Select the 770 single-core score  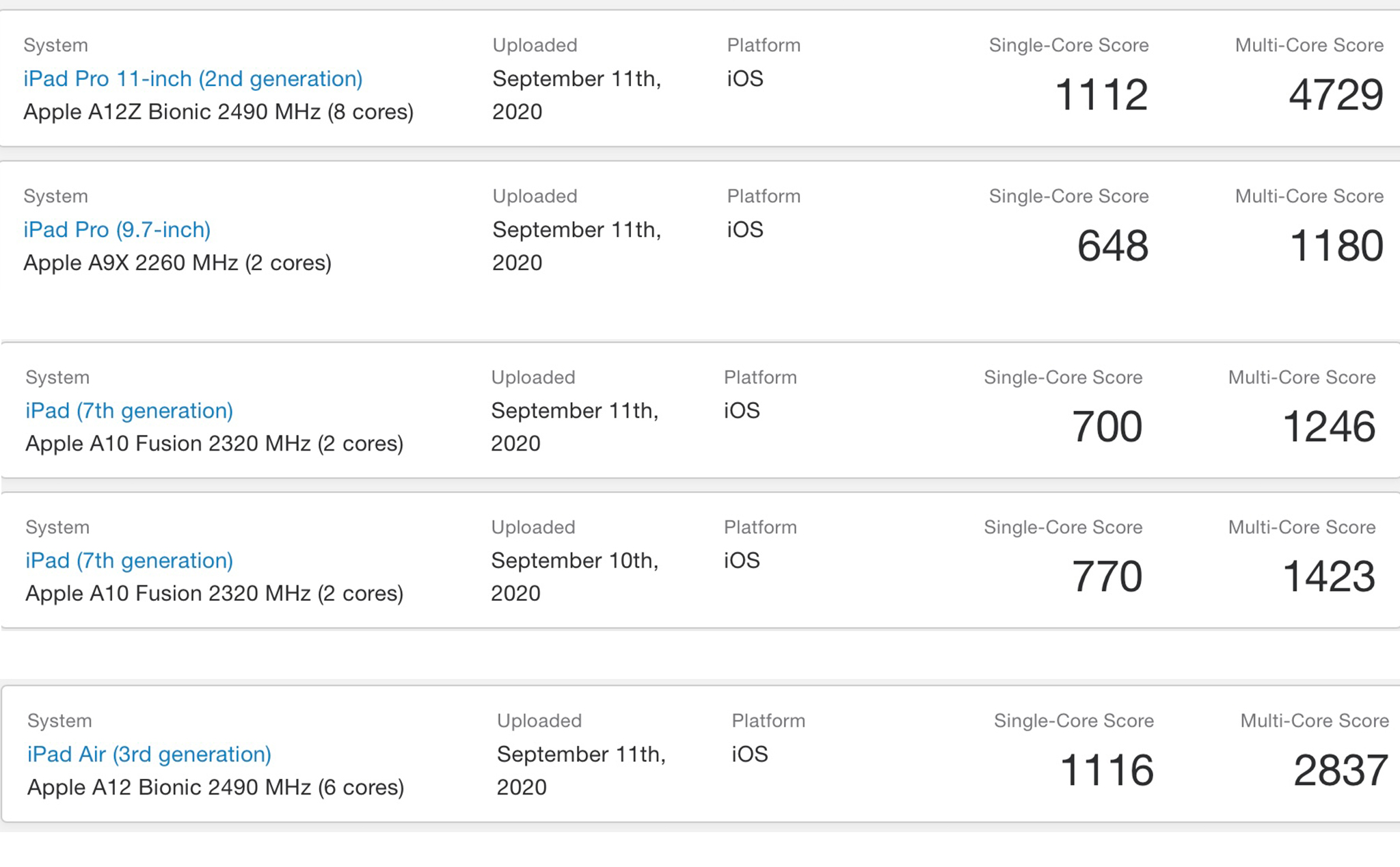pyautogui.click(x=1107, y=576)
